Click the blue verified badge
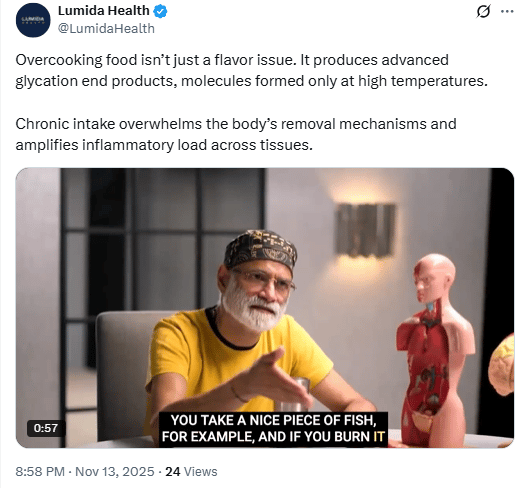This screenshot has width=523, height=488. coord(160,11)
